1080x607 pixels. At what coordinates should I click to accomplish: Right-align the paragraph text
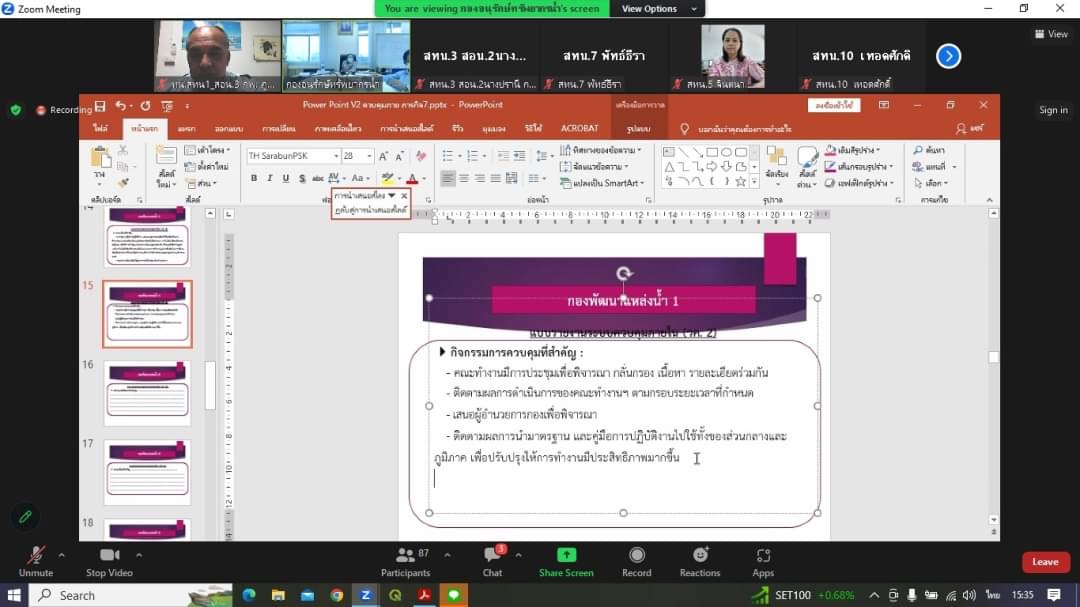479,178
